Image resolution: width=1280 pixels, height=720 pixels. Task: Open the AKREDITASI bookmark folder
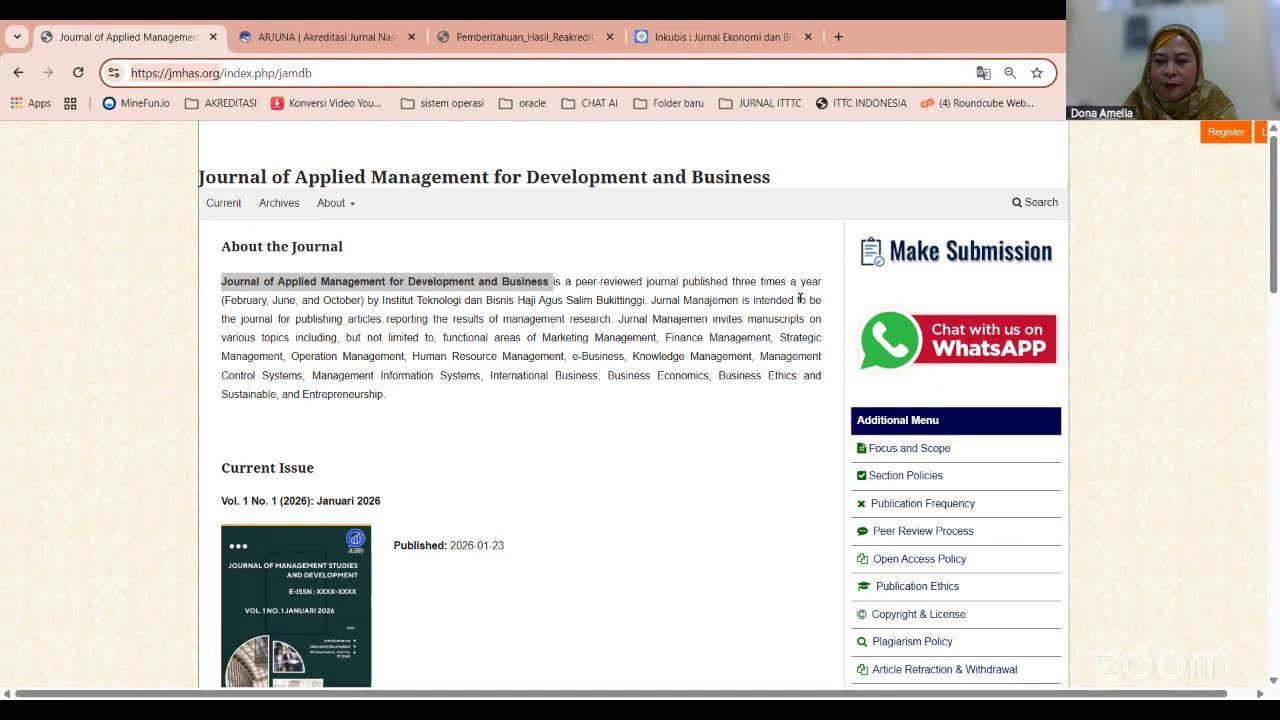(221, 103)
